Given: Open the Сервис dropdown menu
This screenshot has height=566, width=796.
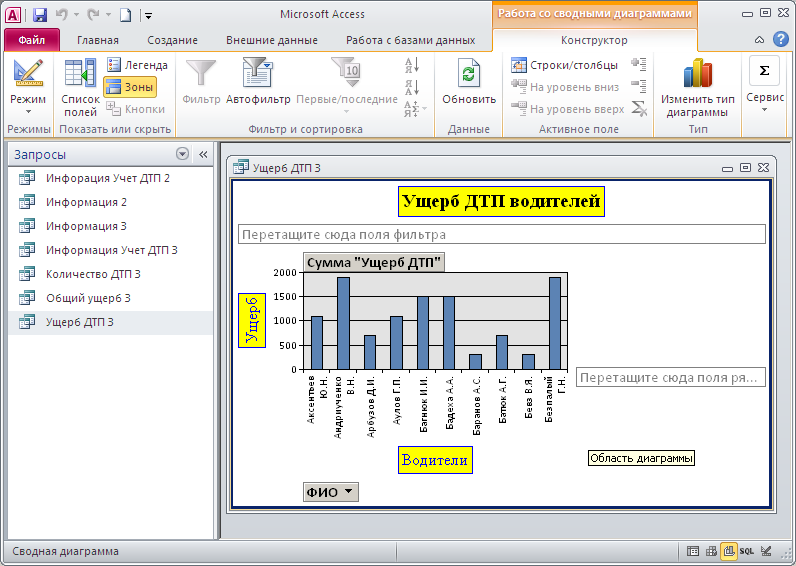Looking at the screenshot, I should [765, 98].
